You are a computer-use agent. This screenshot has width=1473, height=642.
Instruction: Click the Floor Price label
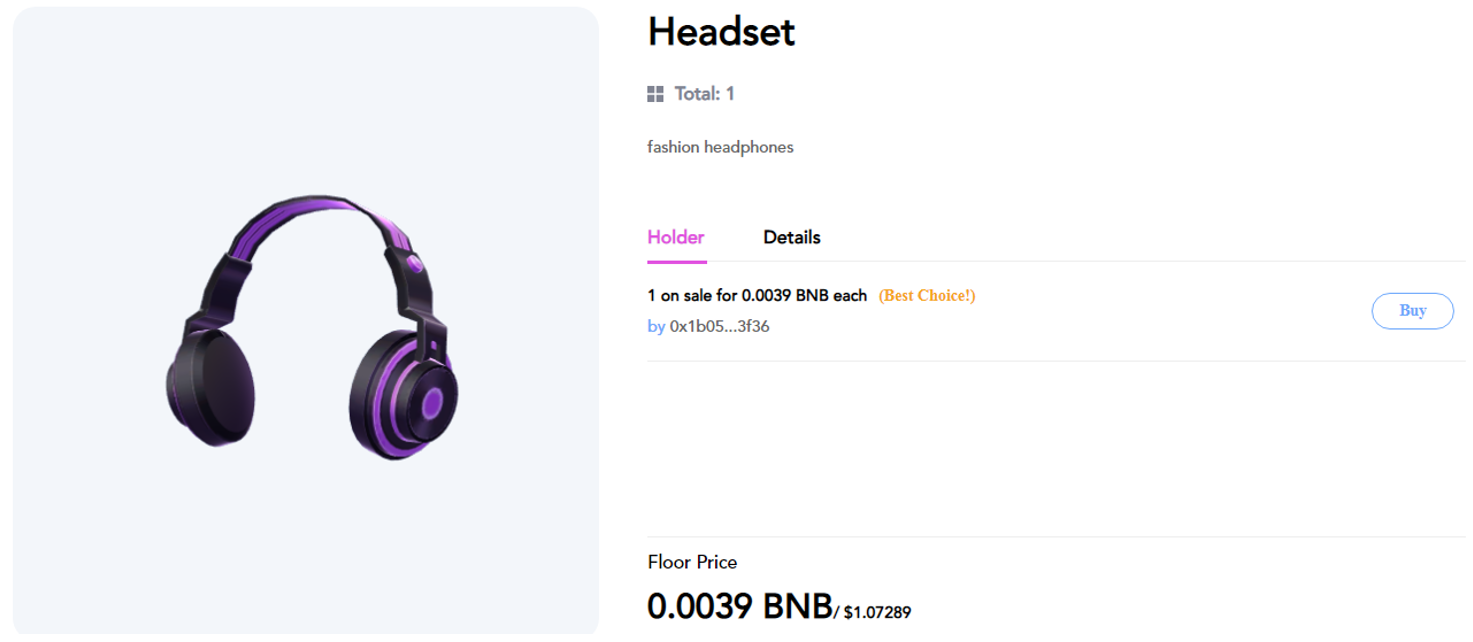point(692,562)
